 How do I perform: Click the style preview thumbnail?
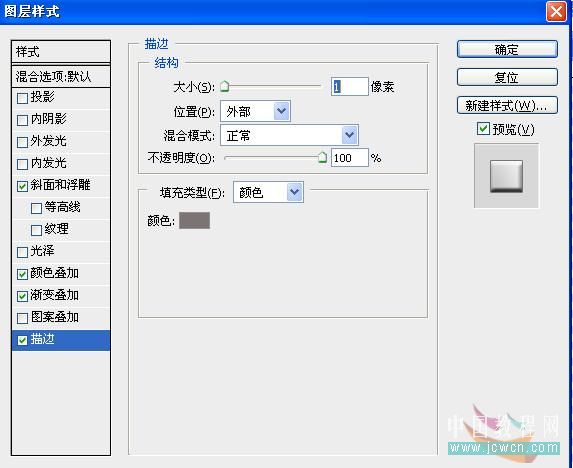click(x=506, y=176)
